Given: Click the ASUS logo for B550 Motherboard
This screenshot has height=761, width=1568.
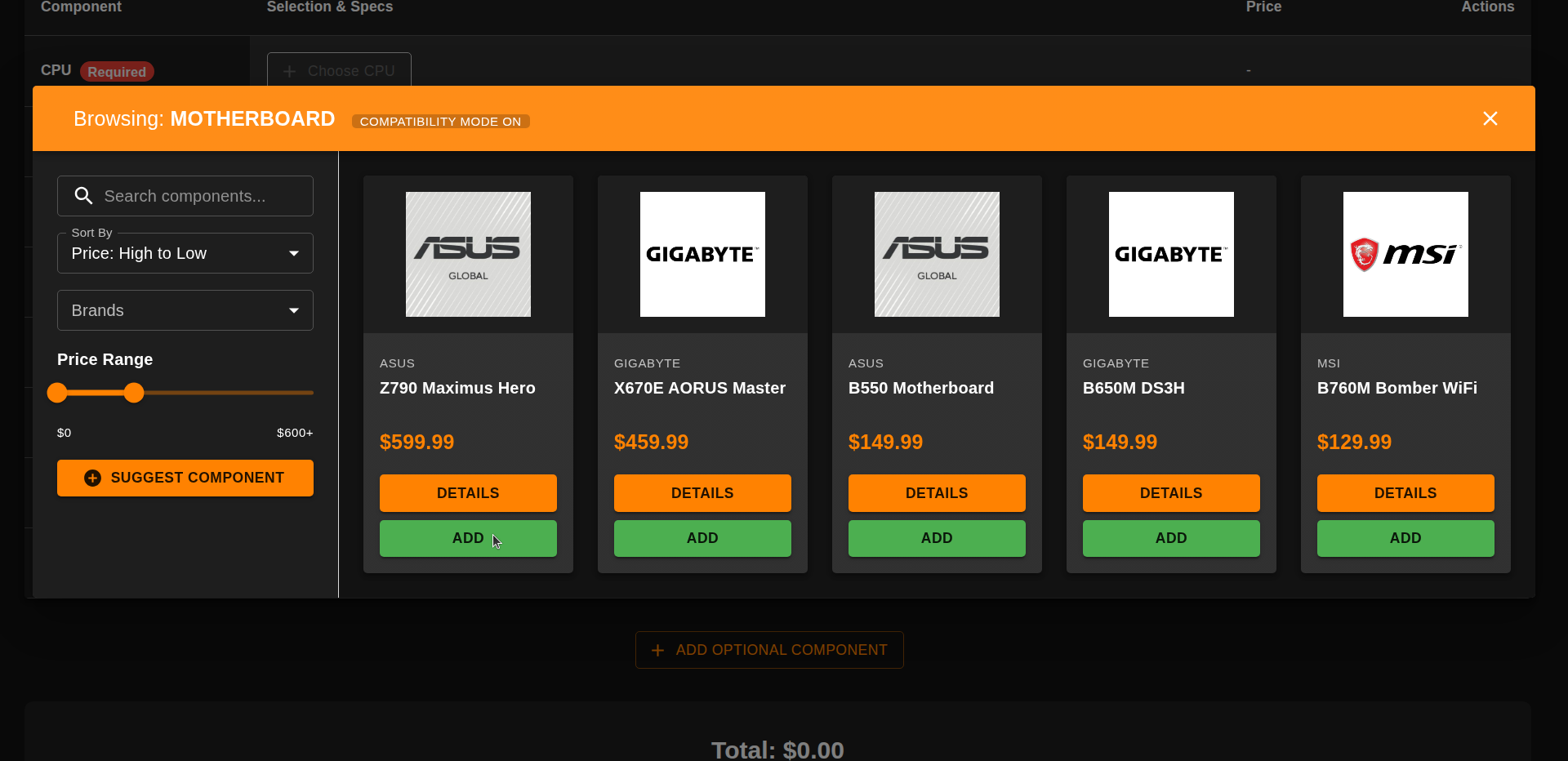Looking at the screenshot, I should (x=937, y=254).
